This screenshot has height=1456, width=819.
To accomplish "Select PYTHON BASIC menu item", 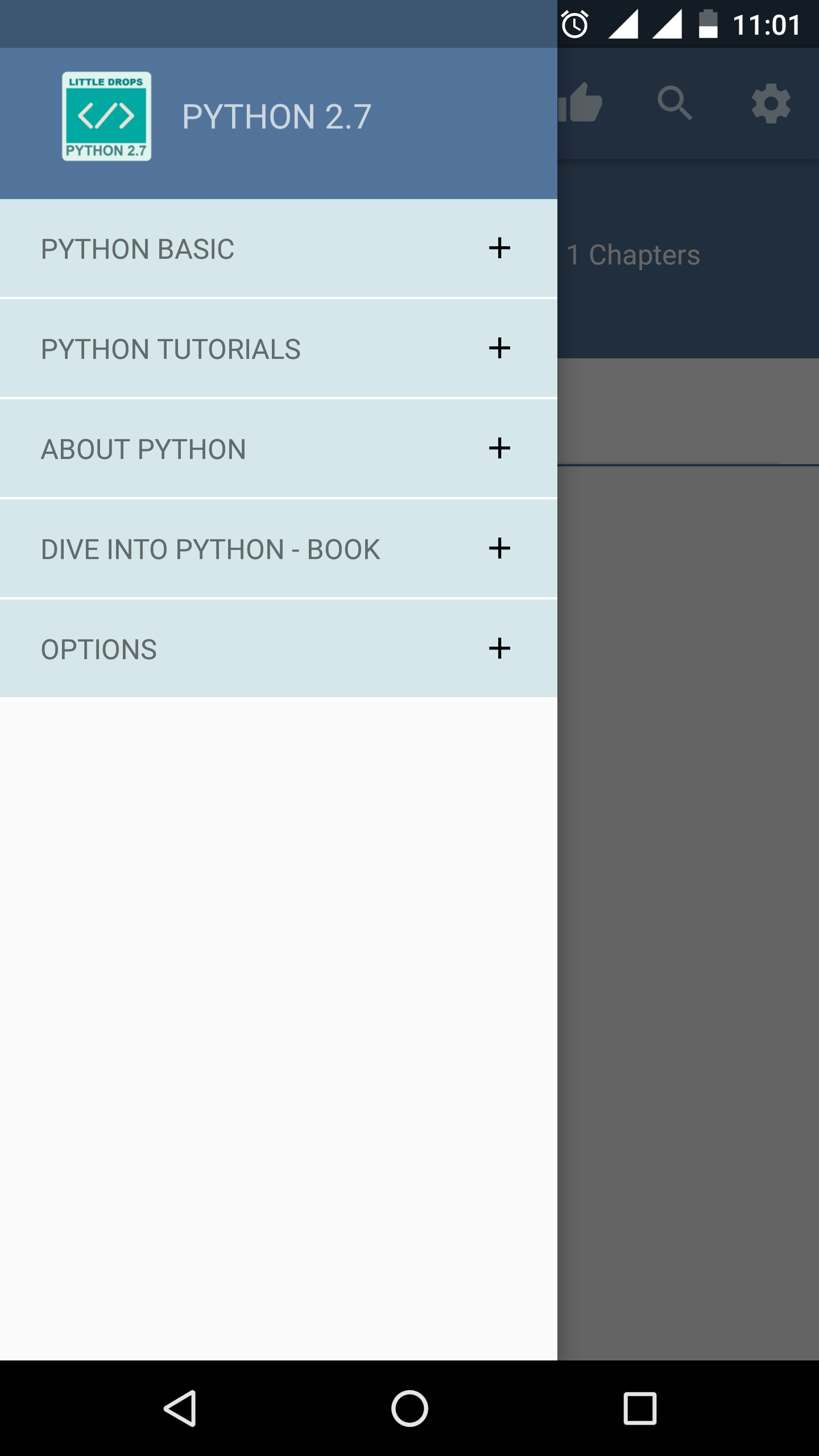I will 279,249.
